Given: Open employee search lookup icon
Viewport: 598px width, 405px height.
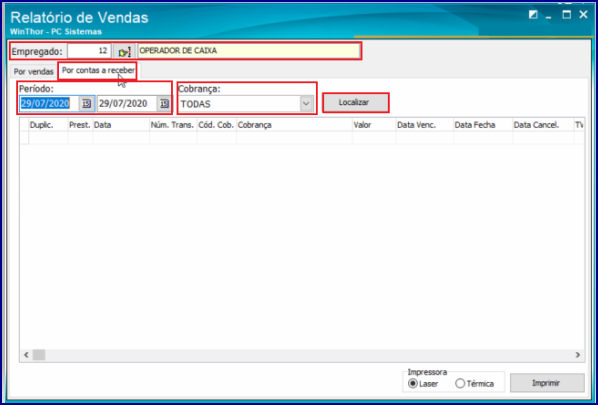Looking at the screenshot, I should click(124, 51).
